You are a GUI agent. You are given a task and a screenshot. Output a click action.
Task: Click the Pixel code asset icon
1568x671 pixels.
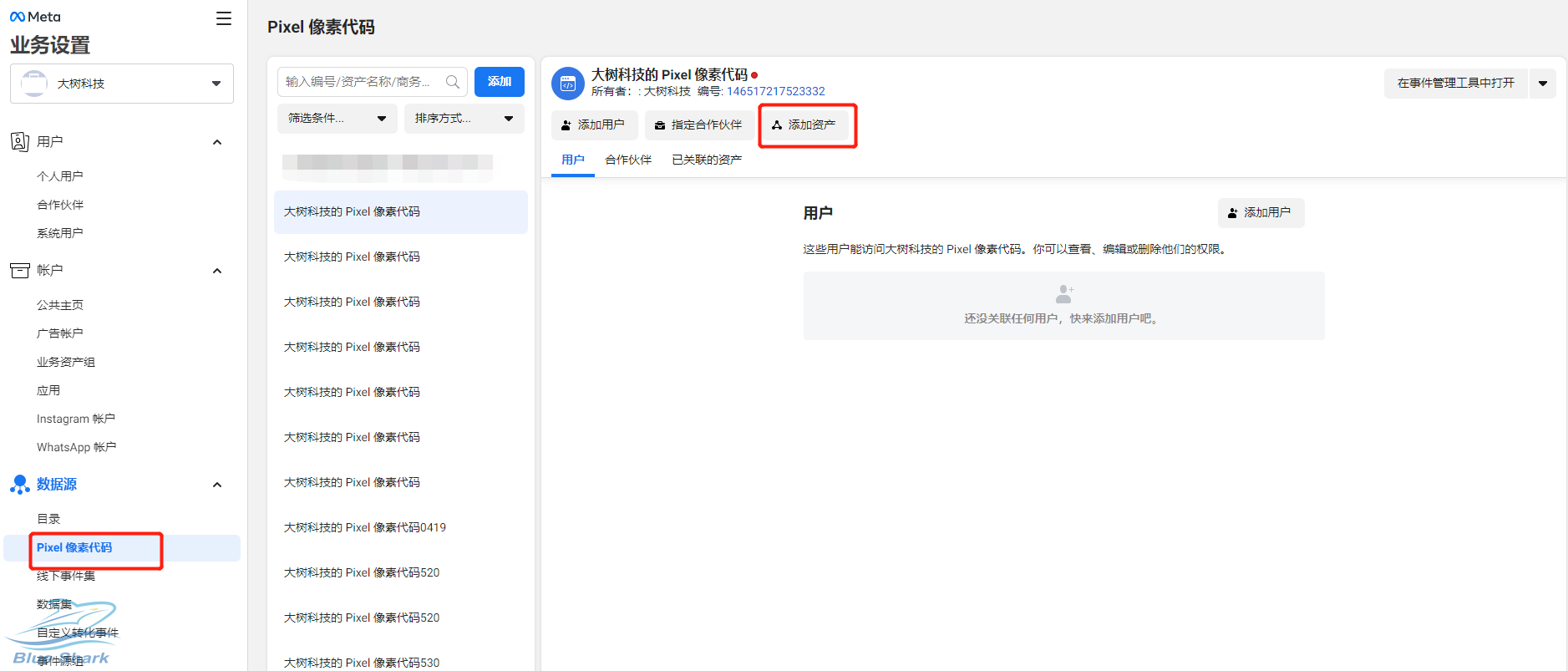tap(568, 84)
